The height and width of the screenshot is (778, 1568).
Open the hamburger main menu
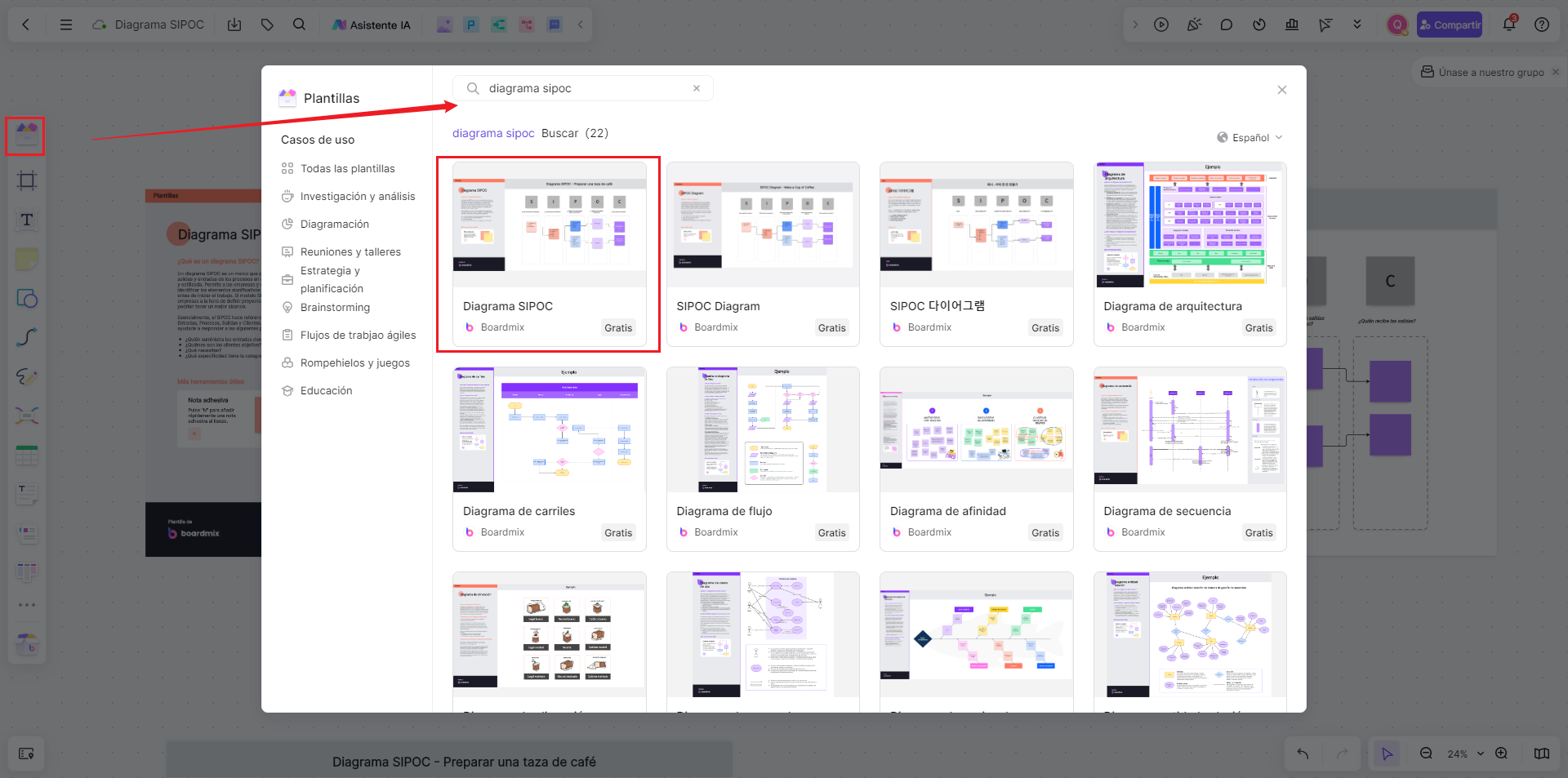click(x=66, y=24)
